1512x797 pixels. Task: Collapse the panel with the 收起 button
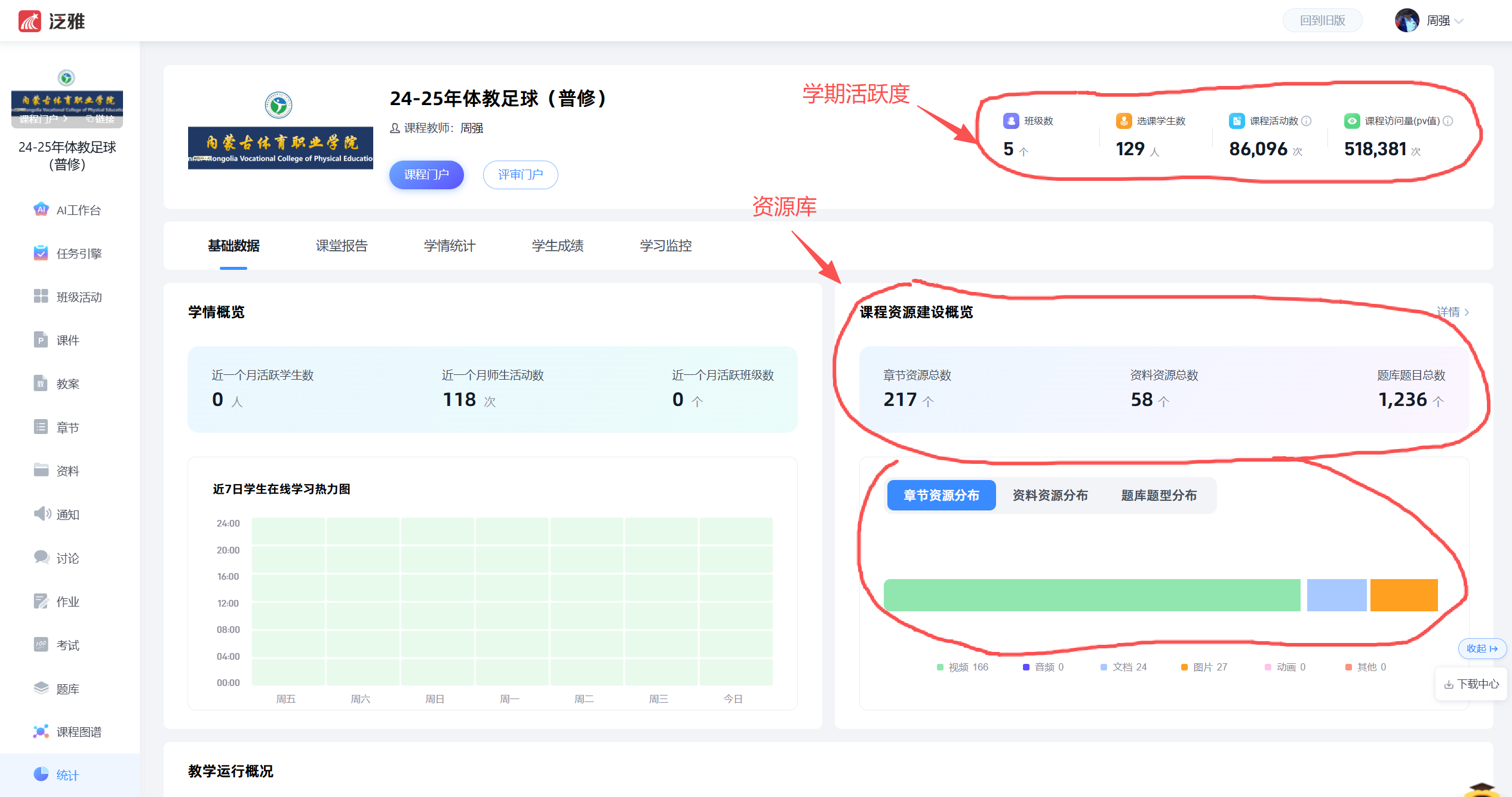coord(1482,648)
